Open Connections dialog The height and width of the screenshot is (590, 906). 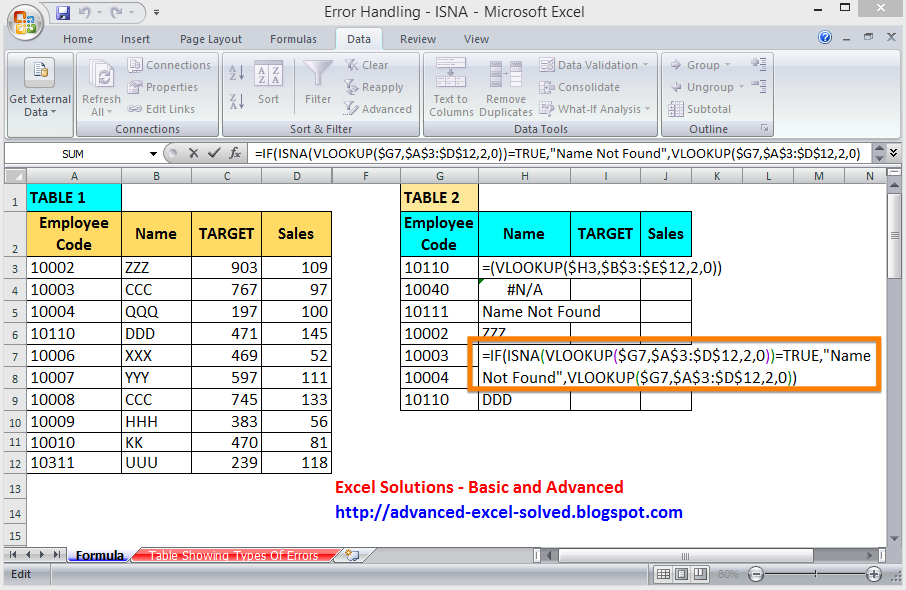point(169,65)
